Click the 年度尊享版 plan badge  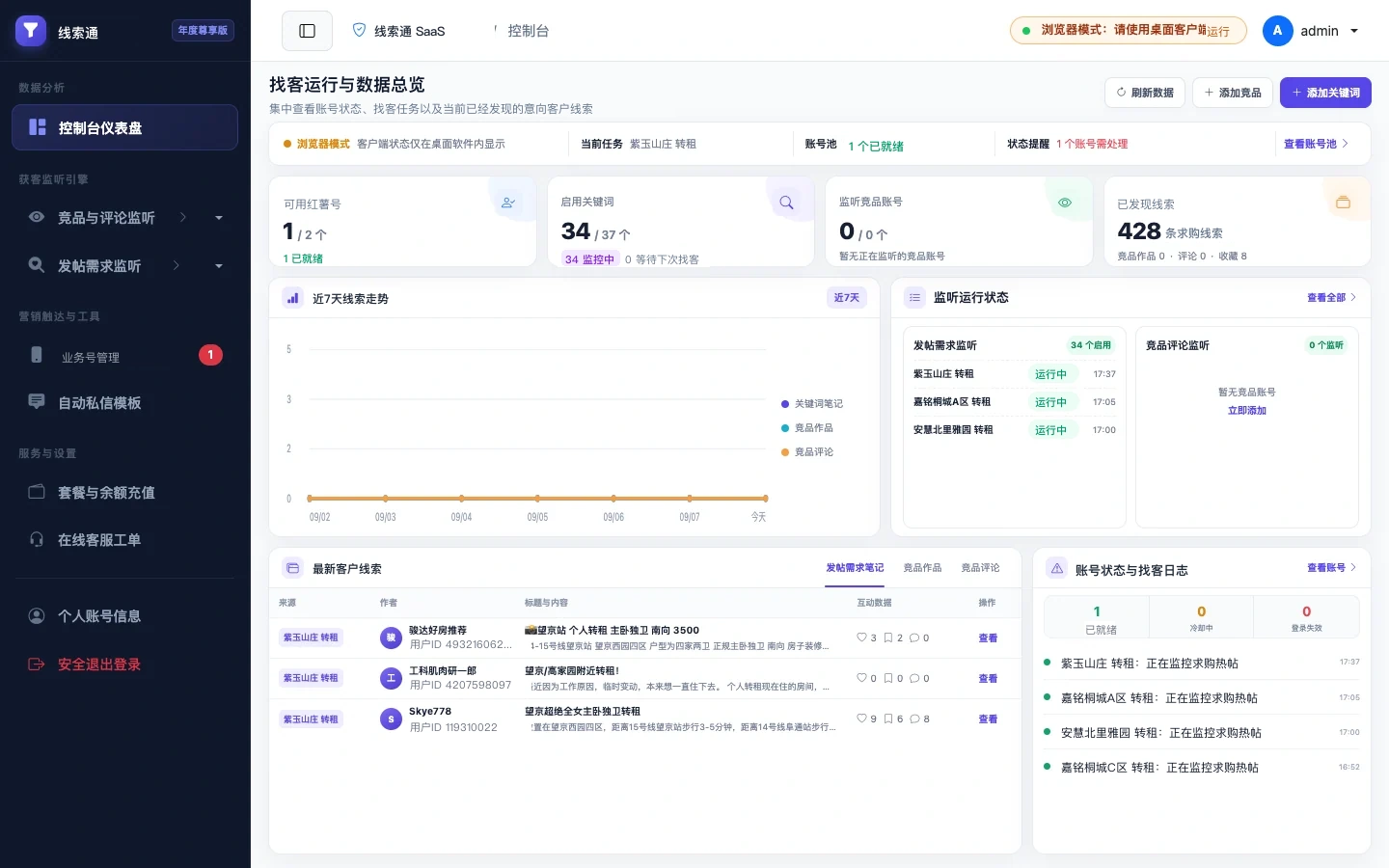click(203, 31)
